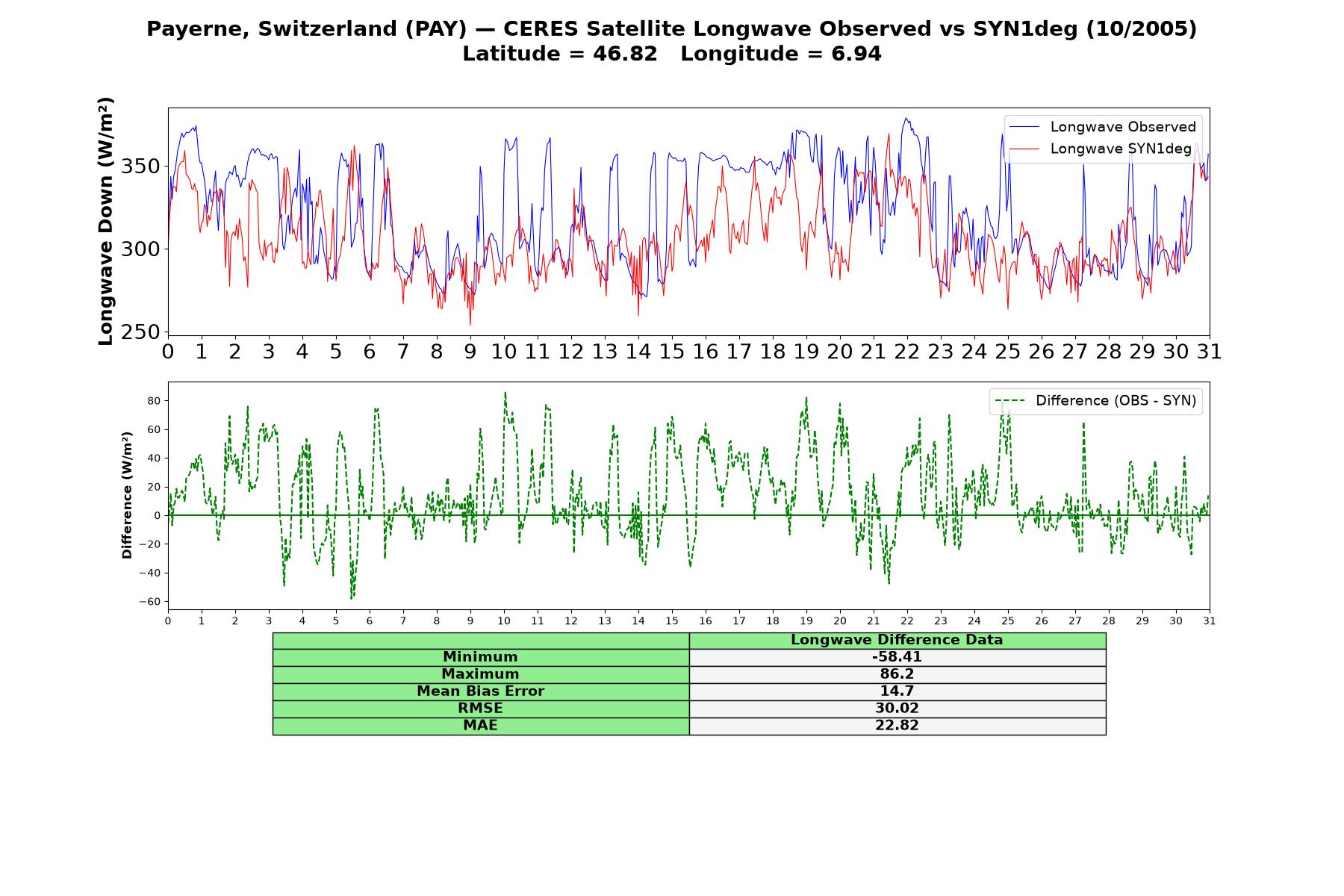Select the Maximum value 86.2 cell
This screenshot has width=1344, height=896.
click(897, 674)
